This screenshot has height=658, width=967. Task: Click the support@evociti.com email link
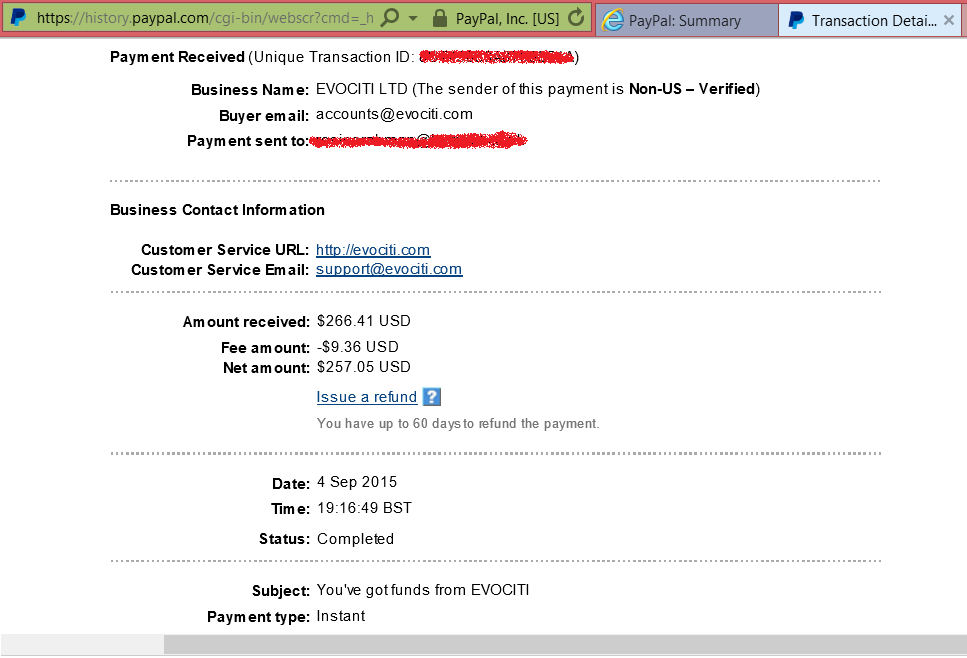389,269
